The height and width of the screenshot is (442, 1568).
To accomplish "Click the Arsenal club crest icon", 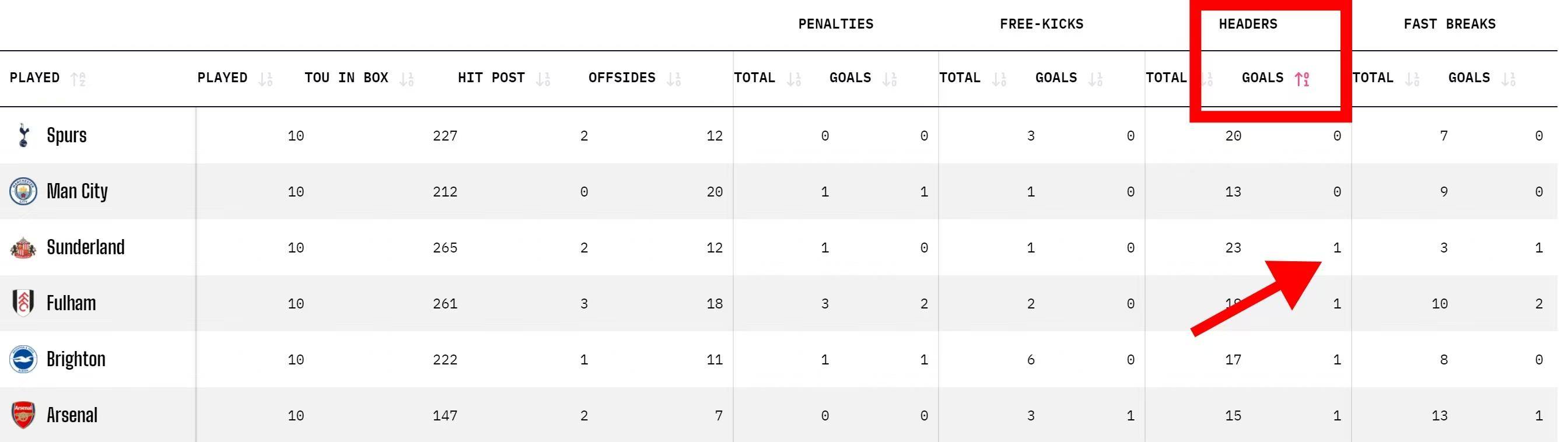I will [23, 415].
